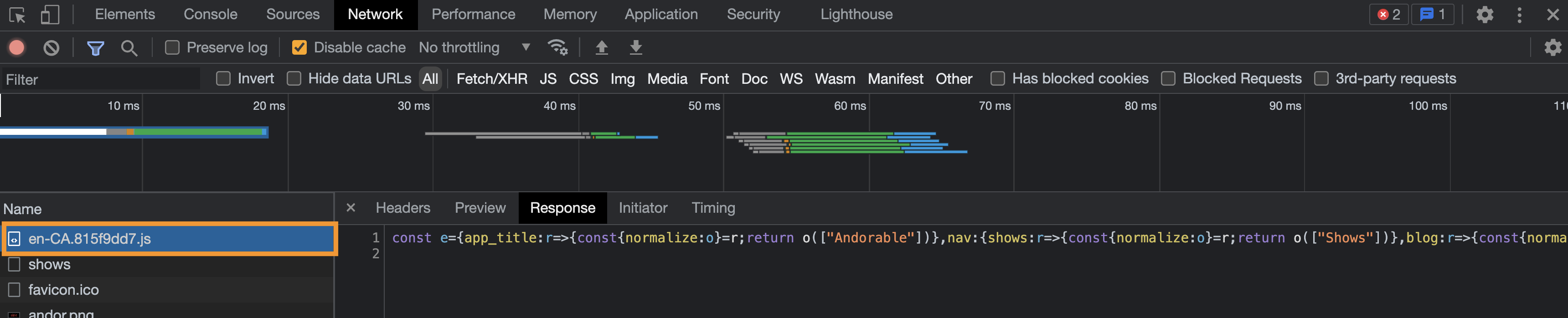
Task: Open network conditions wifi icon
Action: pos(557,47)
